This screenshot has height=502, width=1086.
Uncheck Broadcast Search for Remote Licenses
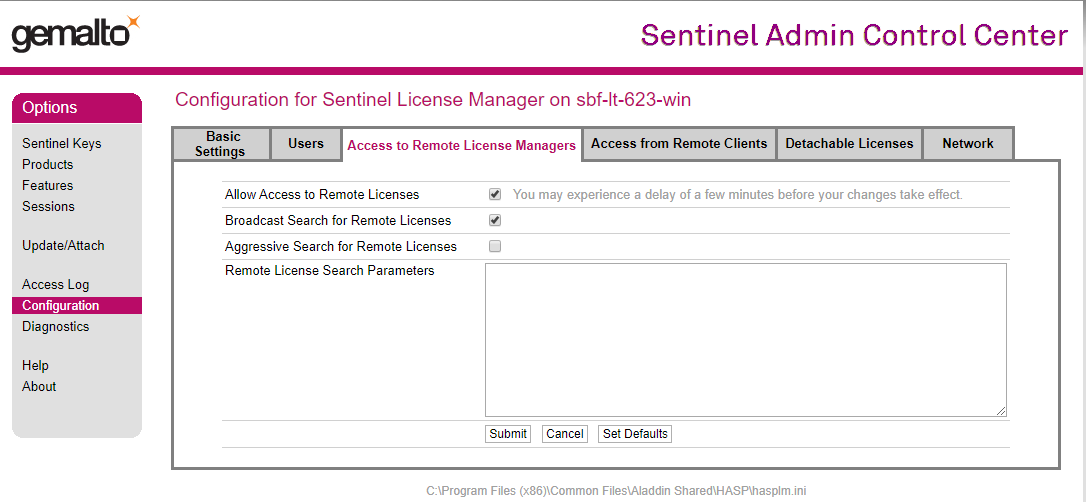pos(495,220)
